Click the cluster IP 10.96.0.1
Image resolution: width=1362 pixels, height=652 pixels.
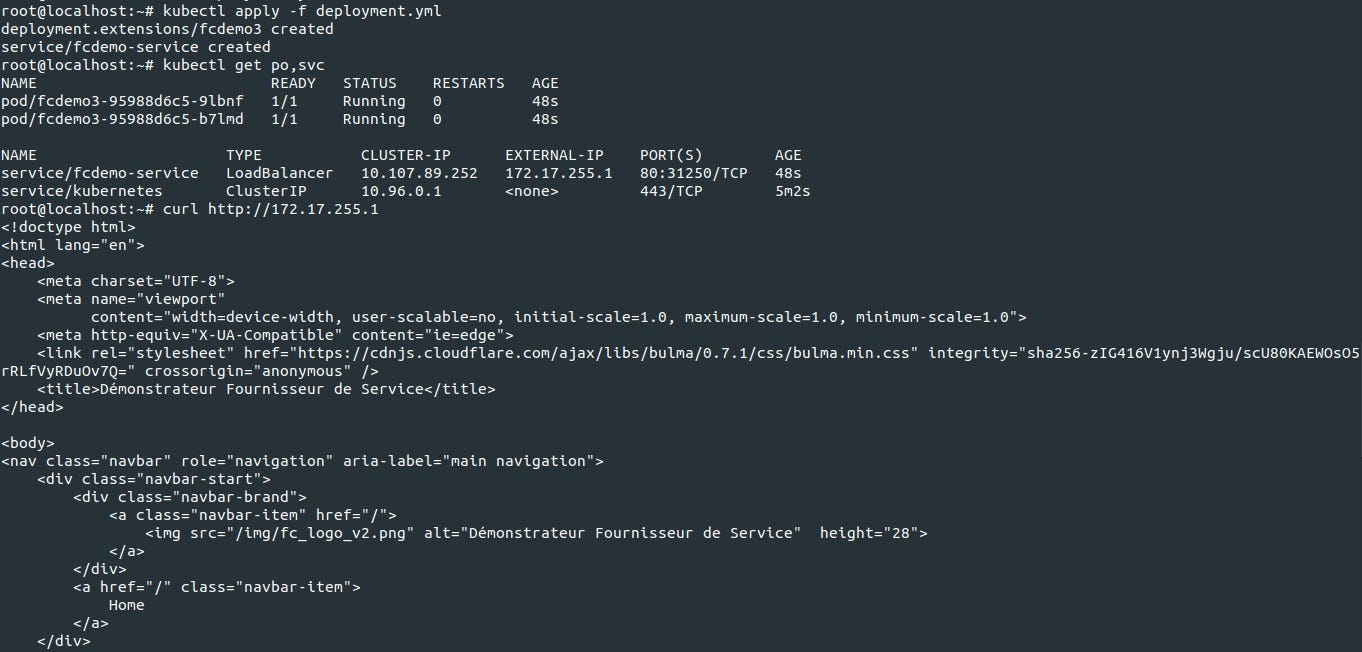401,191
